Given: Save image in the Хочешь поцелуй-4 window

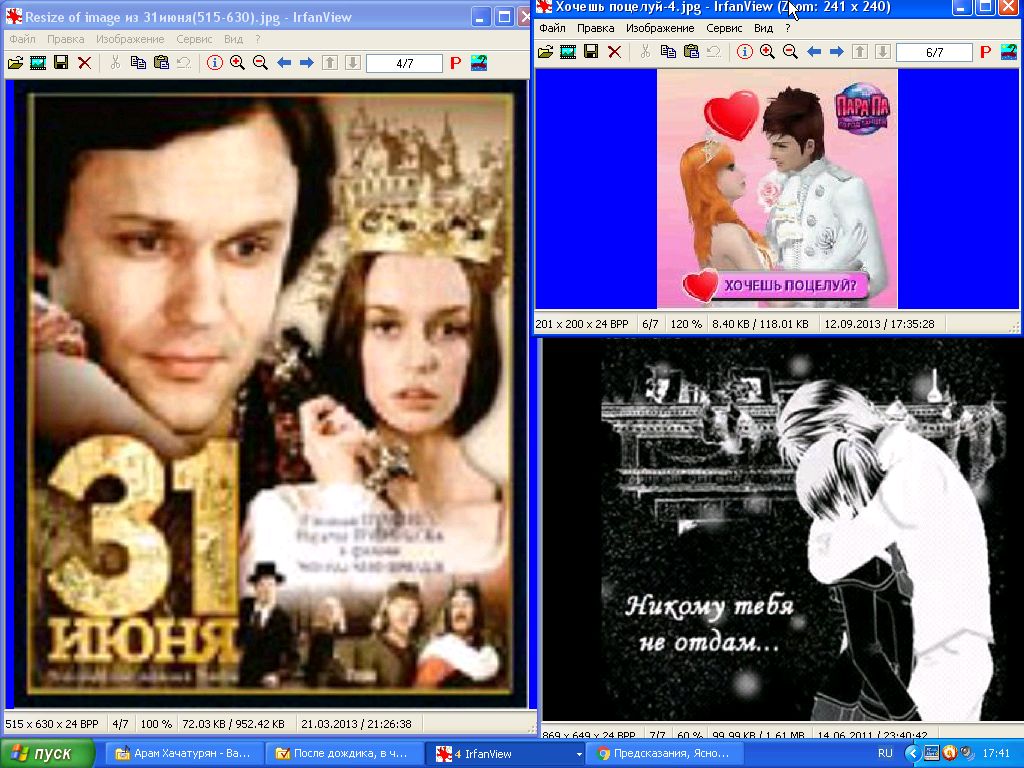Looking at the screenshot, I should (591, 52).
